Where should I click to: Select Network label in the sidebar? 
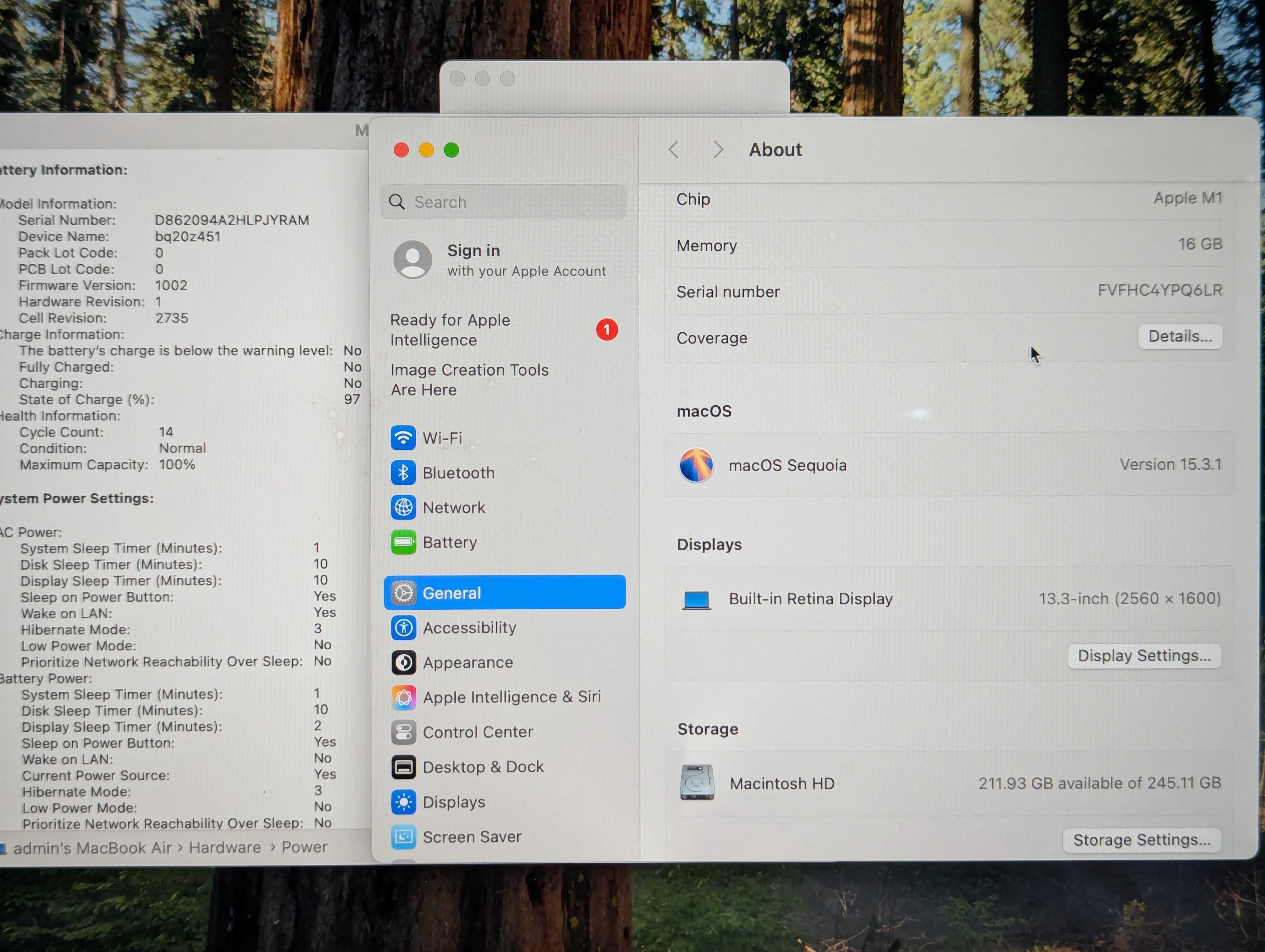(454, 507)
